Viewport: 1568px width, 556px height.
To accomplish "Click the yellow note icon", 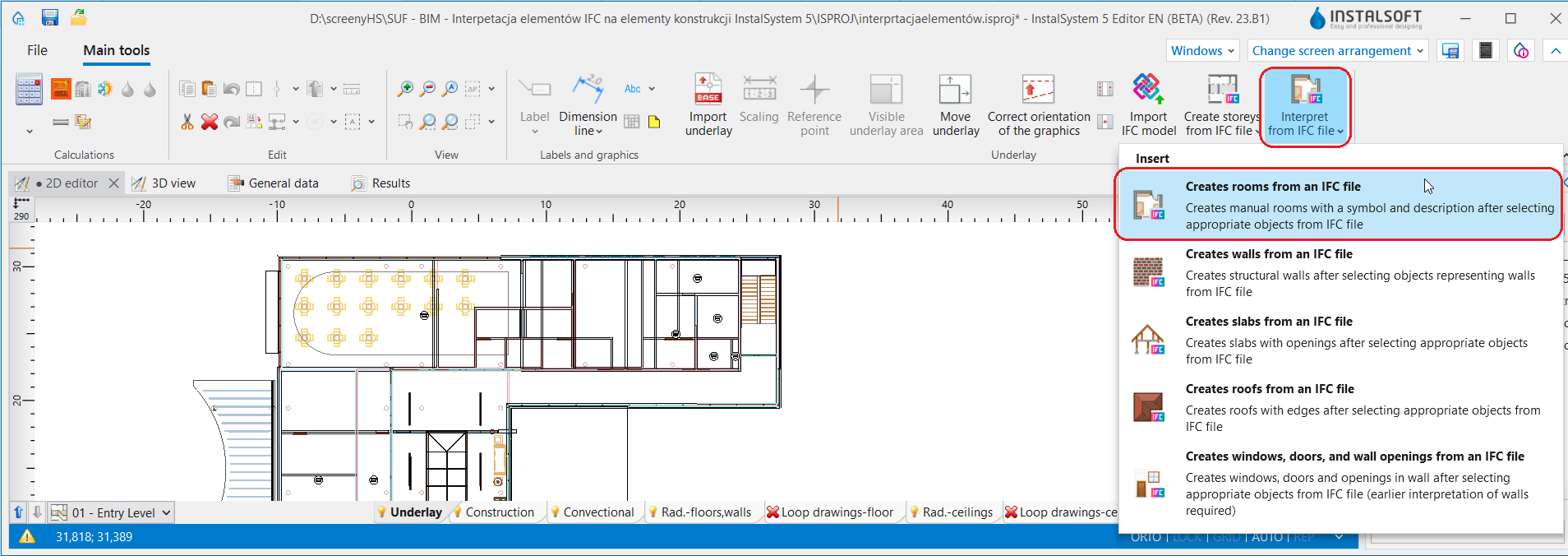I will point(654,122).
